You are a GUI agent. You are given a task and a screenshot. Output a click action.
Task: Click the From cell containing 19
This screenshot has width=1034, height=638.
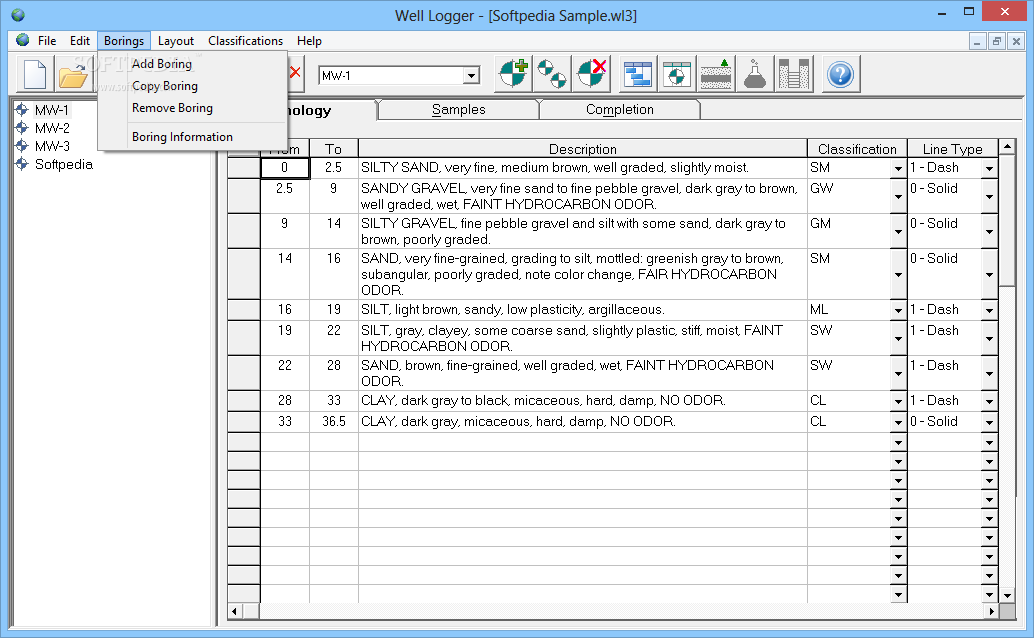coord(285,338)
